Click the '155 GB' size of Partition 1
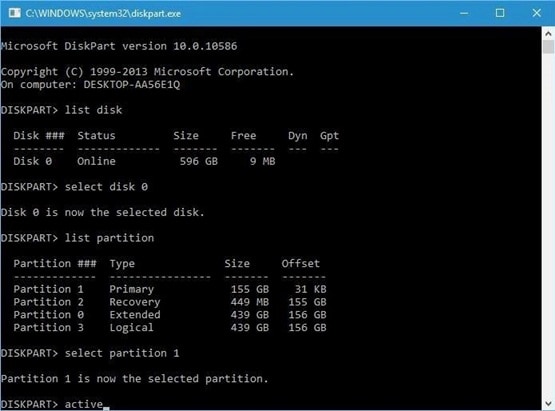 point(250,289)
